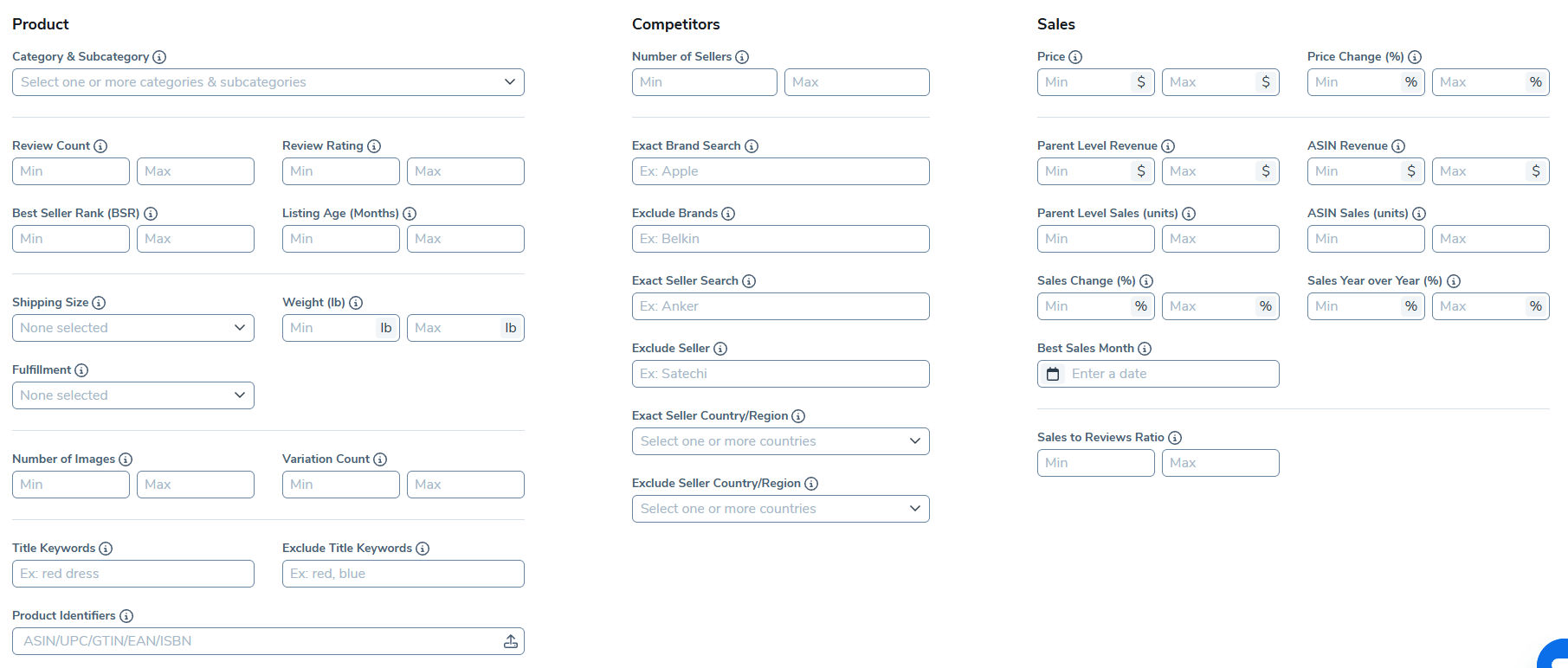Click the Number of Sellers info icon
The height and width of the screenshot is (668, 1568).
coord(742,57)
